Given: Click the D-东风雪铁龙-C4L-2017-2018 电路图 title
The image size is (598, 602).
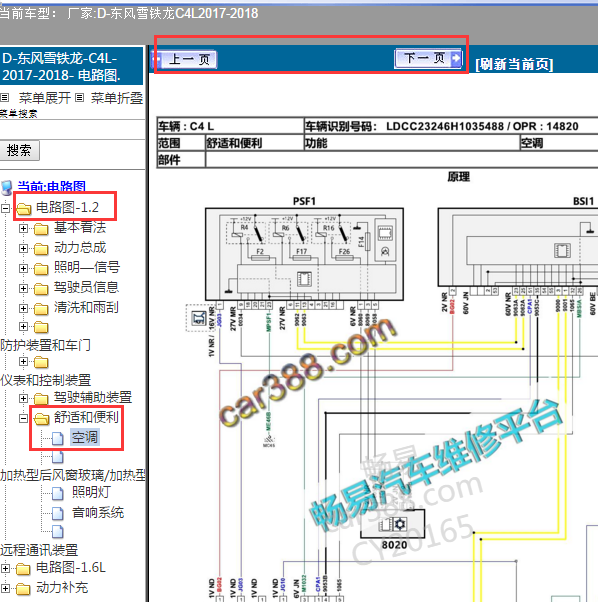Looking at the screenshot, I should (x=61, y=66).
